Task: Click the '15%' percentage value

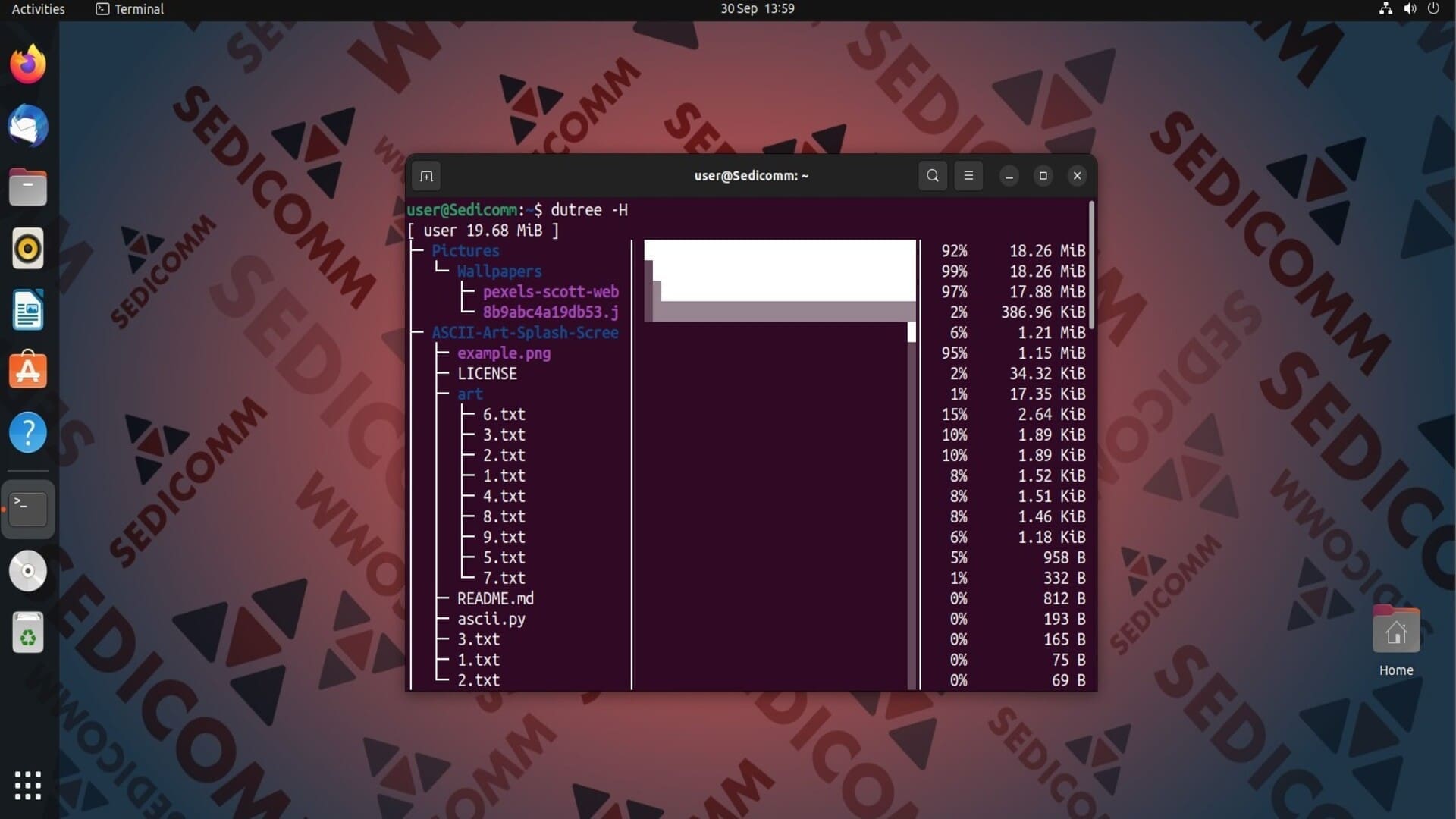Action: 954,415
